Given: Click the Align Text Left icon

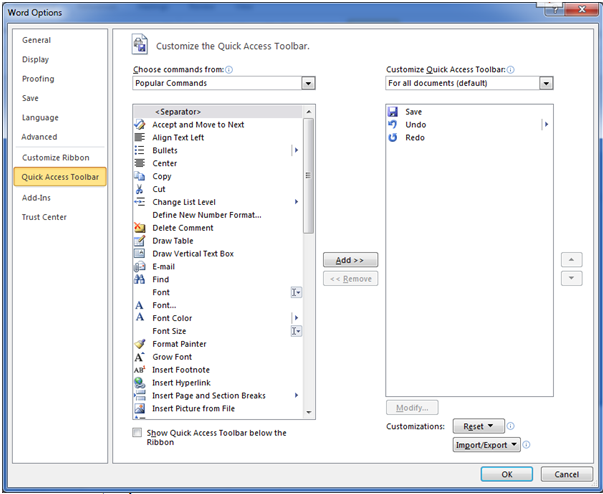Looking at the screenshot, I should click(140, 137).
